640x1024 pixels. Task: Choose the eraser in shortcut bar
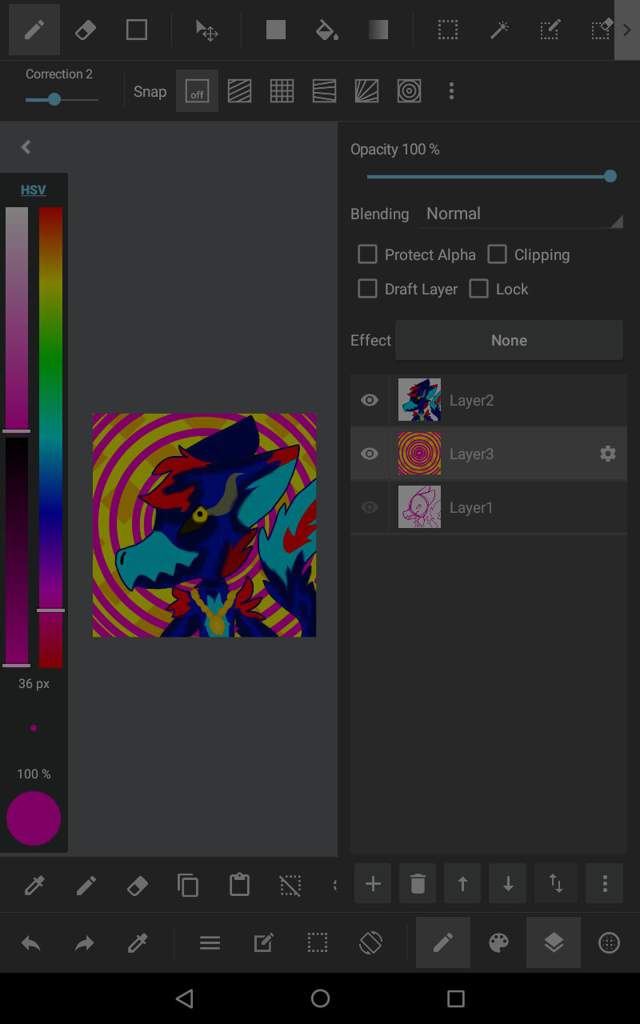tap(137, 886)
